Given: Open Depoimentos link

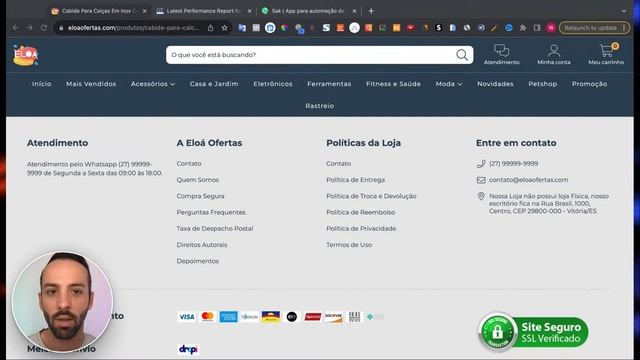Looking at the screenshot, I should click(198, 261).
